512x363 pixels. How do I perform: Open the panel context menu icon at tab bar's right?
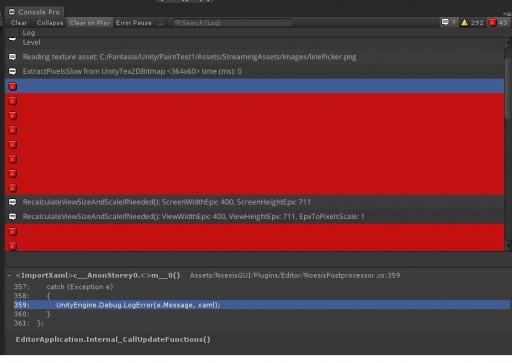(508, 14)
